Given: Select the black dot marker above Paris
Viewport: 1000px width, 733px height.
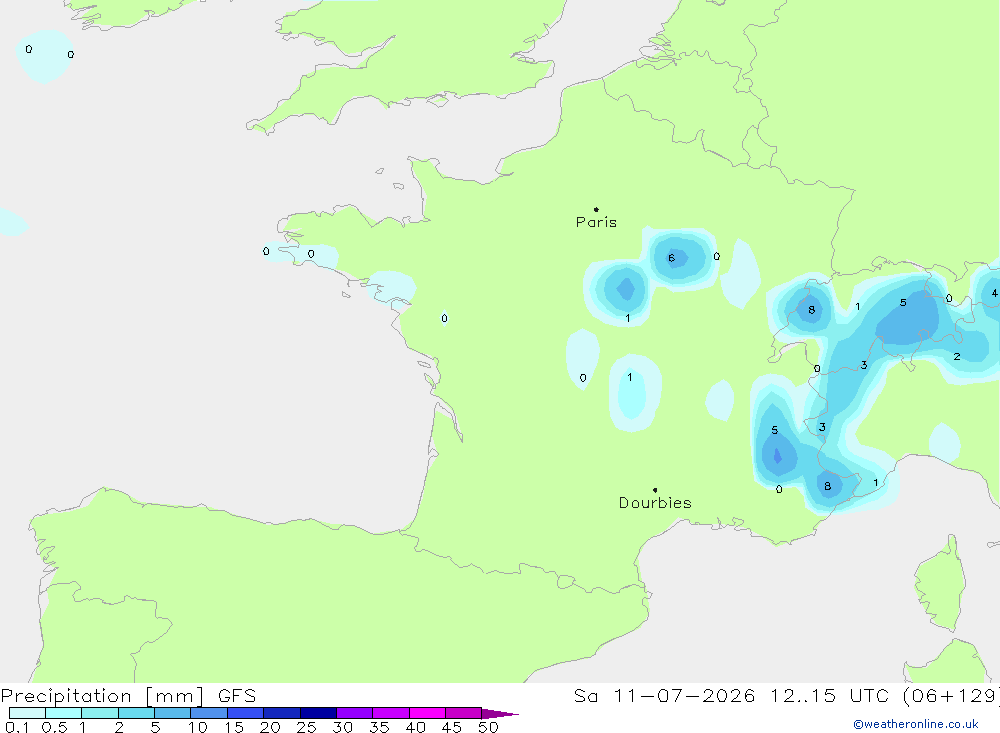Looking at the screenshot, I should [x=596, y=209].
